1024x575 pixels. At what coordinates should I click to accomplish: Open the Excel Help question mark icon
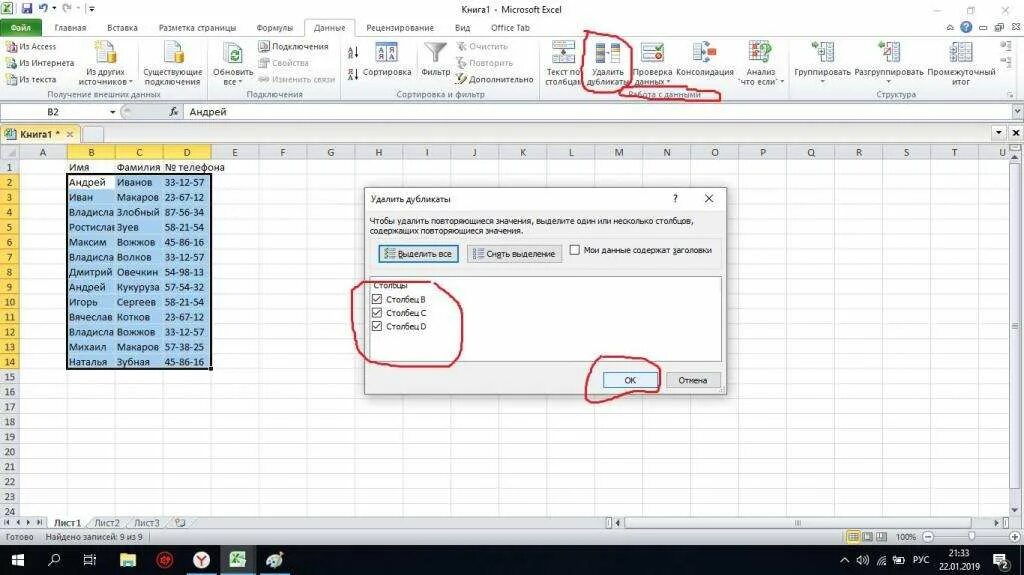tap(966, 27)
